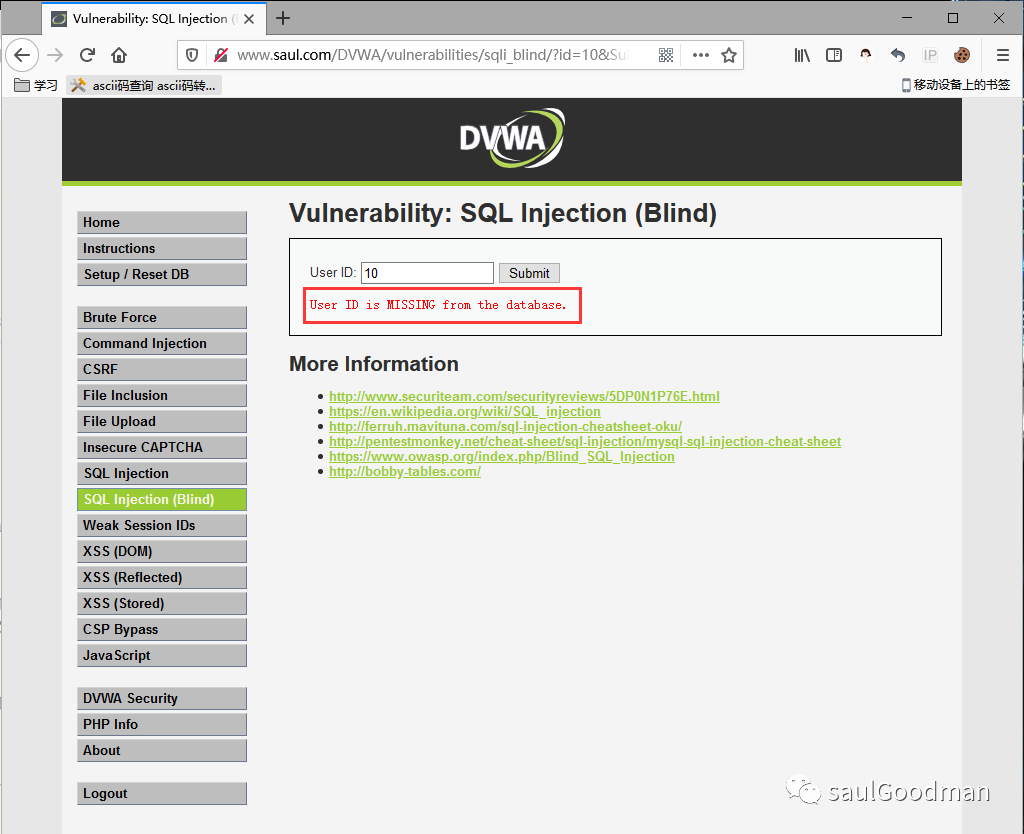Open the JavaScript vulnerability page
This screenshot has width=1024, height=834.
(x=162, y=656)
